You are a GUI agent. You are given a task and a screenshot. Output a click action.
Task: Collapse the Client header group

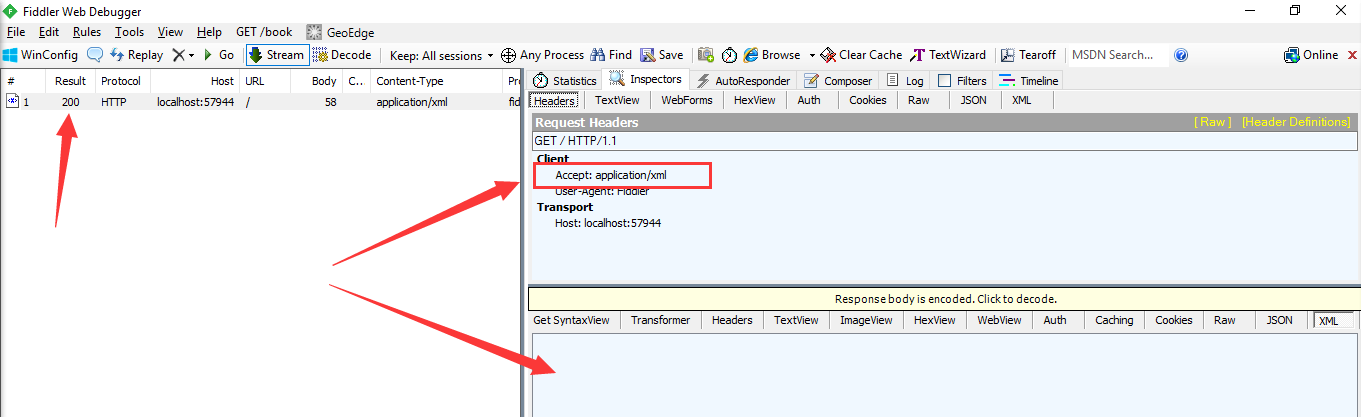pyautogui.click(x=553, y=159)
